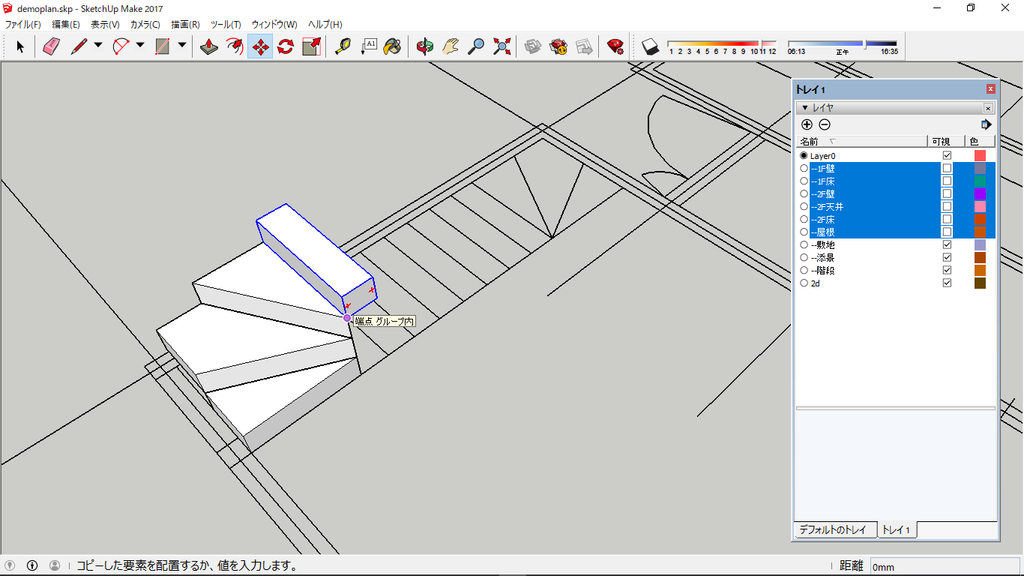1024x576 pixels.
Task: Open the Line tool dropdown arrow
Action: pos(98,46)
